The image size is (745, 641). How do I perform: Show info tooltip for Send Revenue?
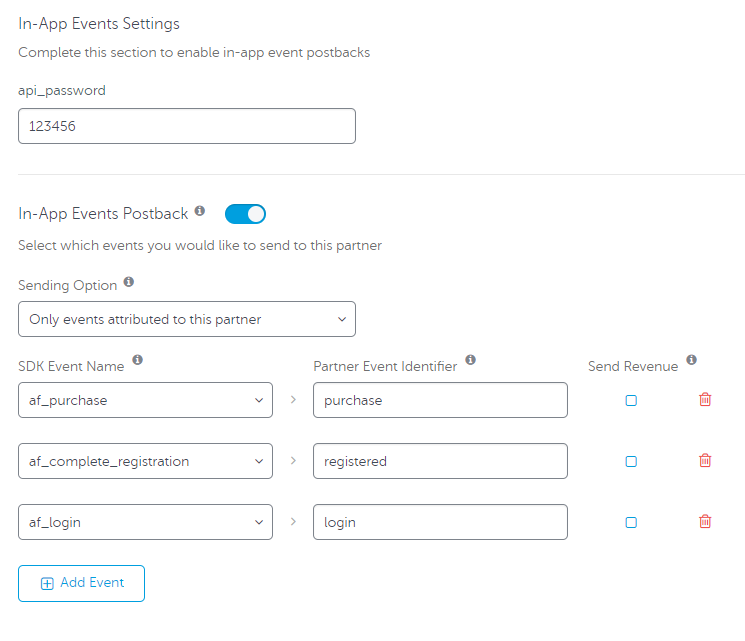point(691,359)
